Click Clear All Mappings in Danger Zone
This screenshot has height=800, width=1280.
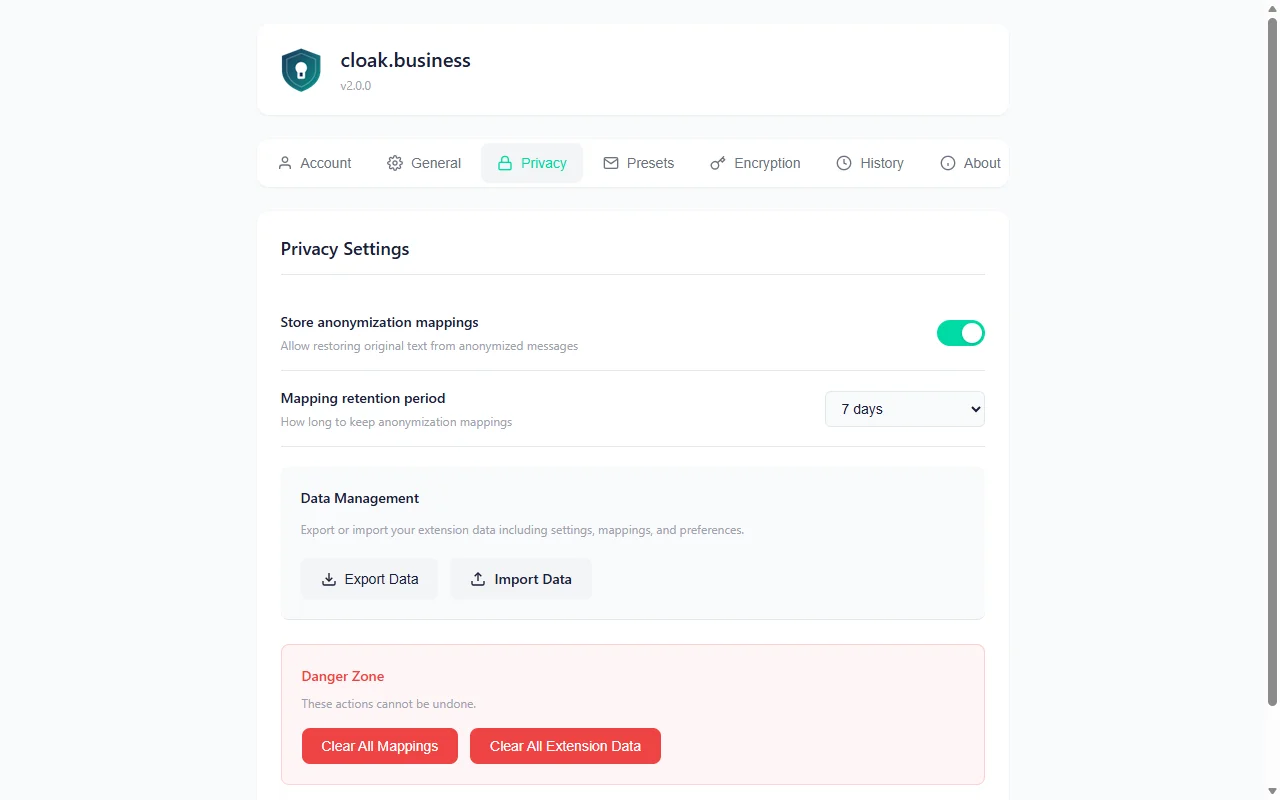tap(379, 746)
